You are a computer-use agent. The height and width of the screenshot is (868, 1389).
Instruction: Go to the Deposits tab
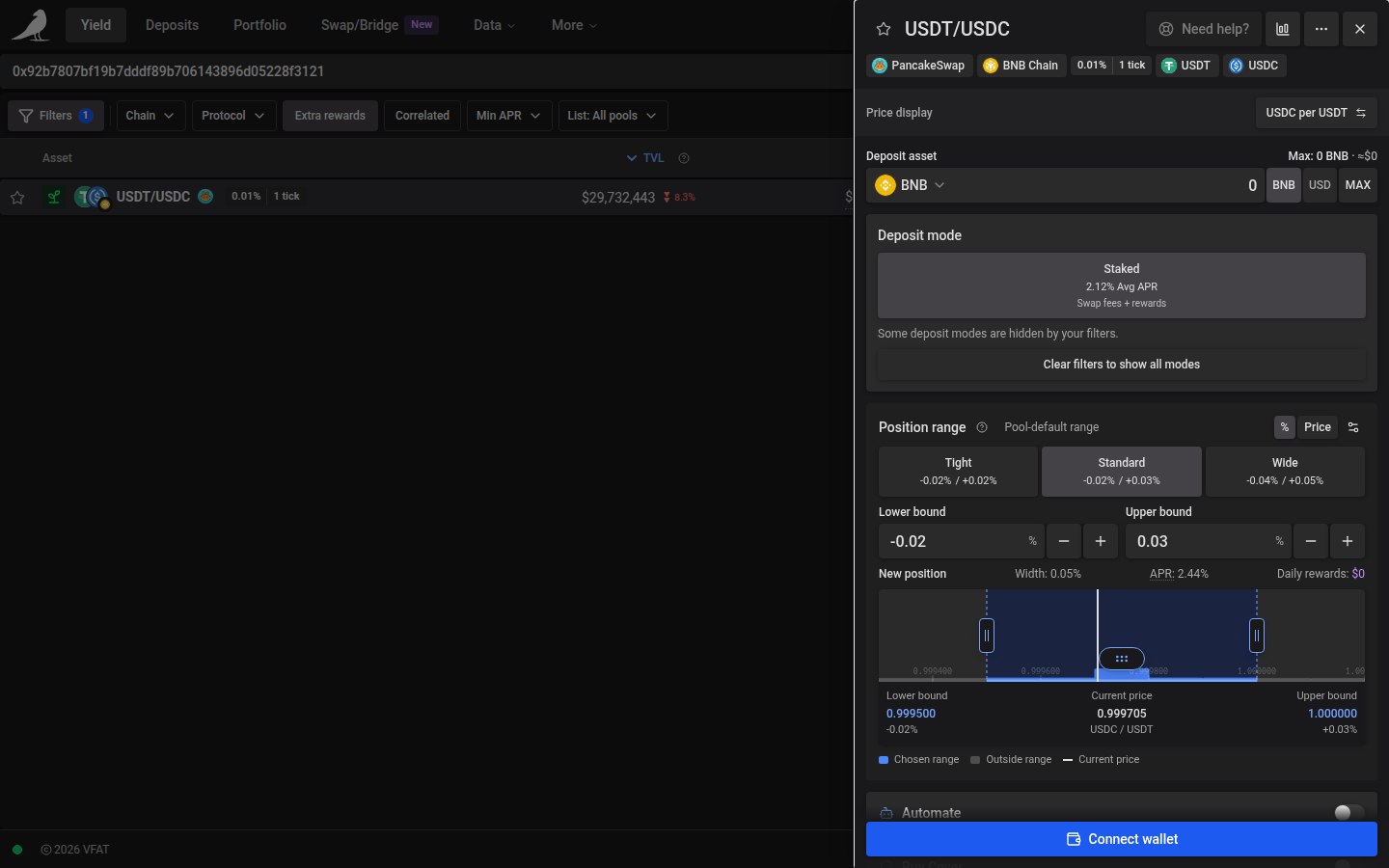(172, 25)
